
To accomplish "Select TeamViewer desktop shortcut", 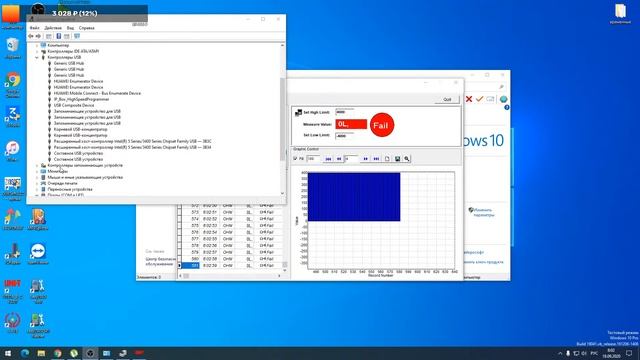I will (x=38, y=254).
